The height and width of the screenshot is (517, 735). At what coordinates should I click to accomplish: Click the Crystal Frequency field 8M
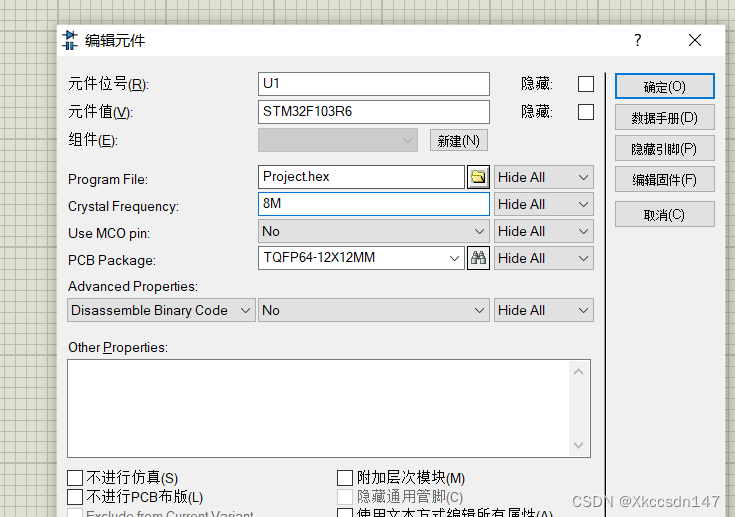pos(374,204)
